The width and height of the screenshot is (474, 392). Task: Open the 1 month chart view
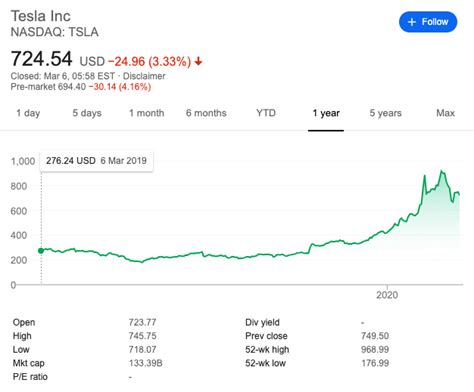point(147,113)
